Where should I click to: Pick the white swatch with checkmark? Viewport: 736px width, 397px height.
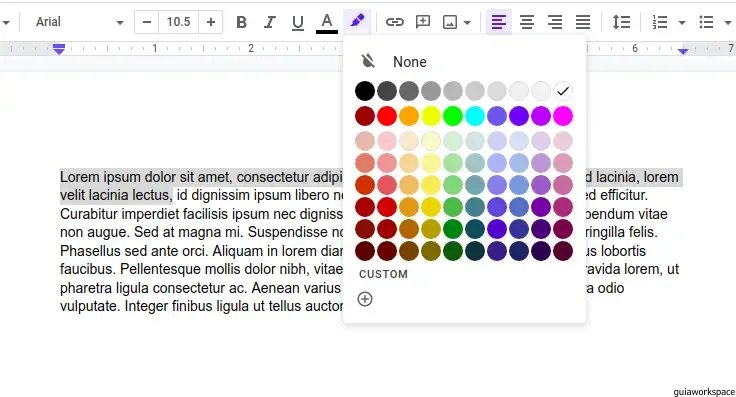pos(563,91)
